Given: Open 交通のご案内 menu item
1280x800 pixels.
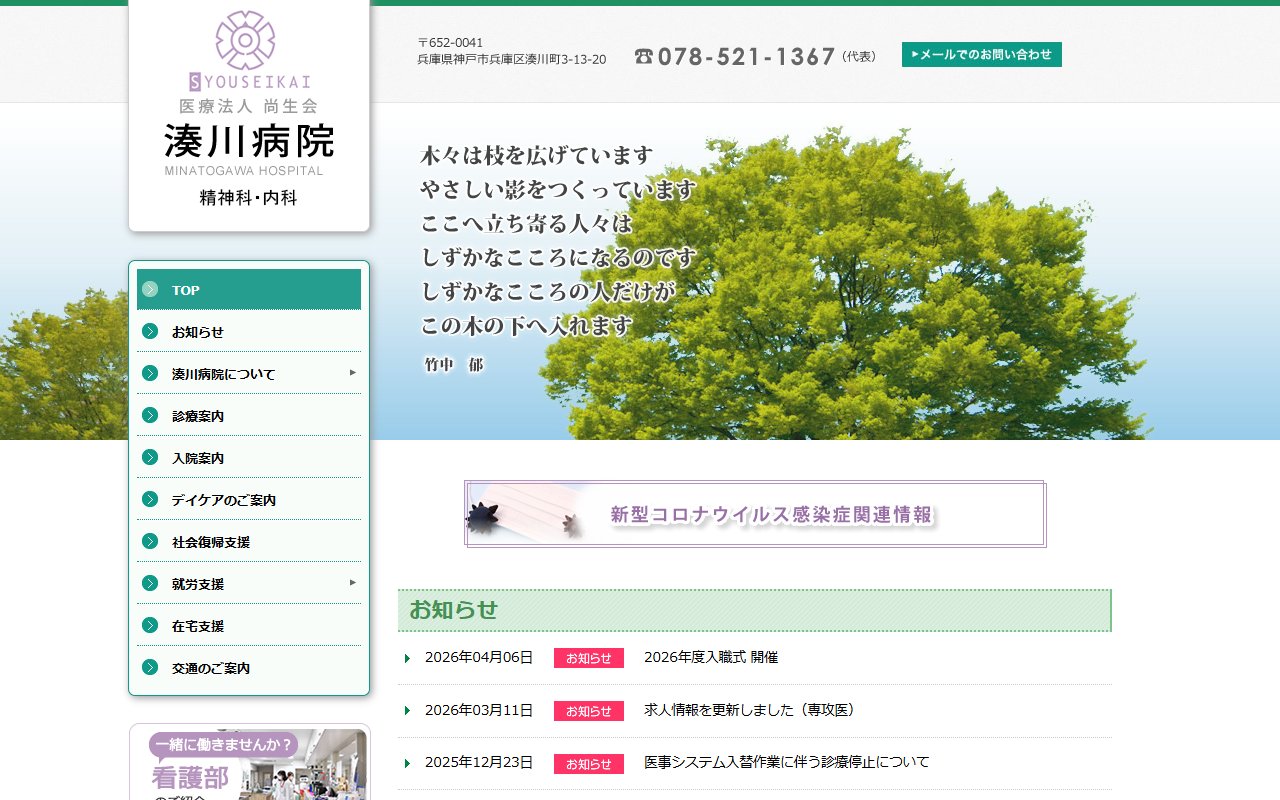Looking at the screenshot, I should (249, 667).
